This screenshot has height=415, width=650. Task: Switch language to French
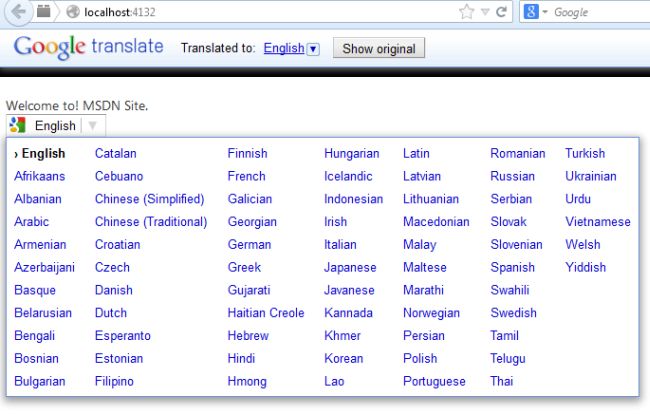247,176
